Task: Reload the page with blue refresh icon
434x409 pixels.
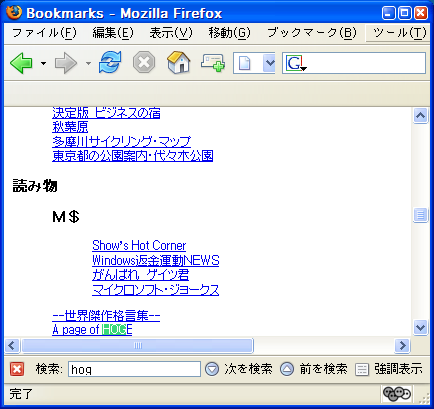Action: click(110, 62)
